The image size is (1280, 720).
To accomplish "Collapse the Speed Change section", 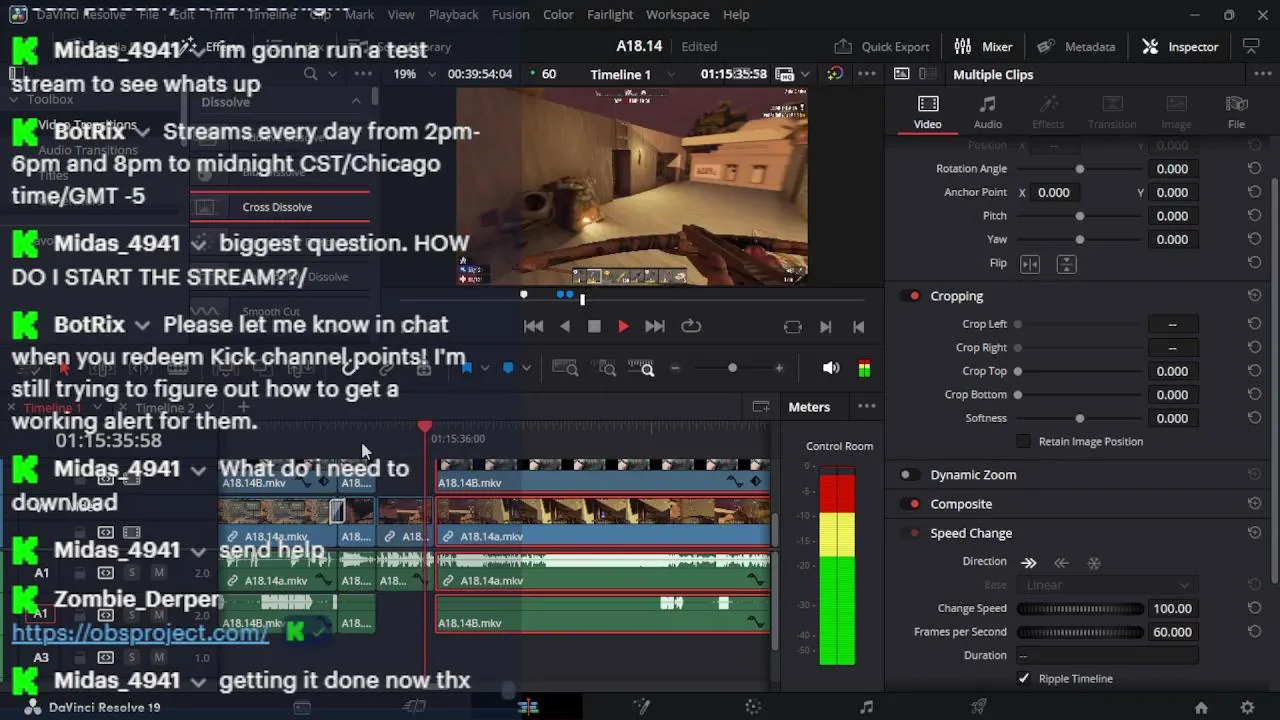I will click(971, 533).
